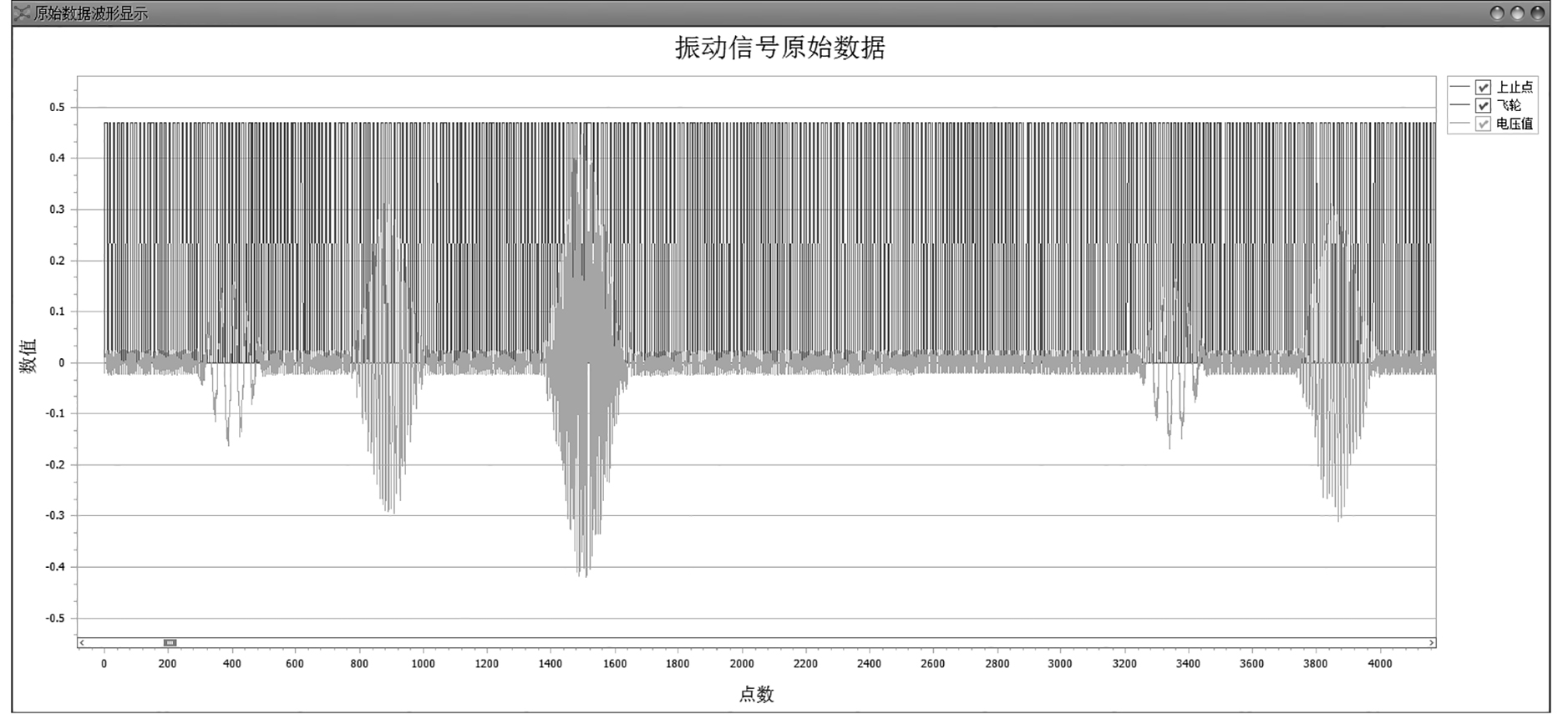Click the 2000 tick label on x-axis
The width and height of the screenshot is (1568, 714).
[741, 664]
